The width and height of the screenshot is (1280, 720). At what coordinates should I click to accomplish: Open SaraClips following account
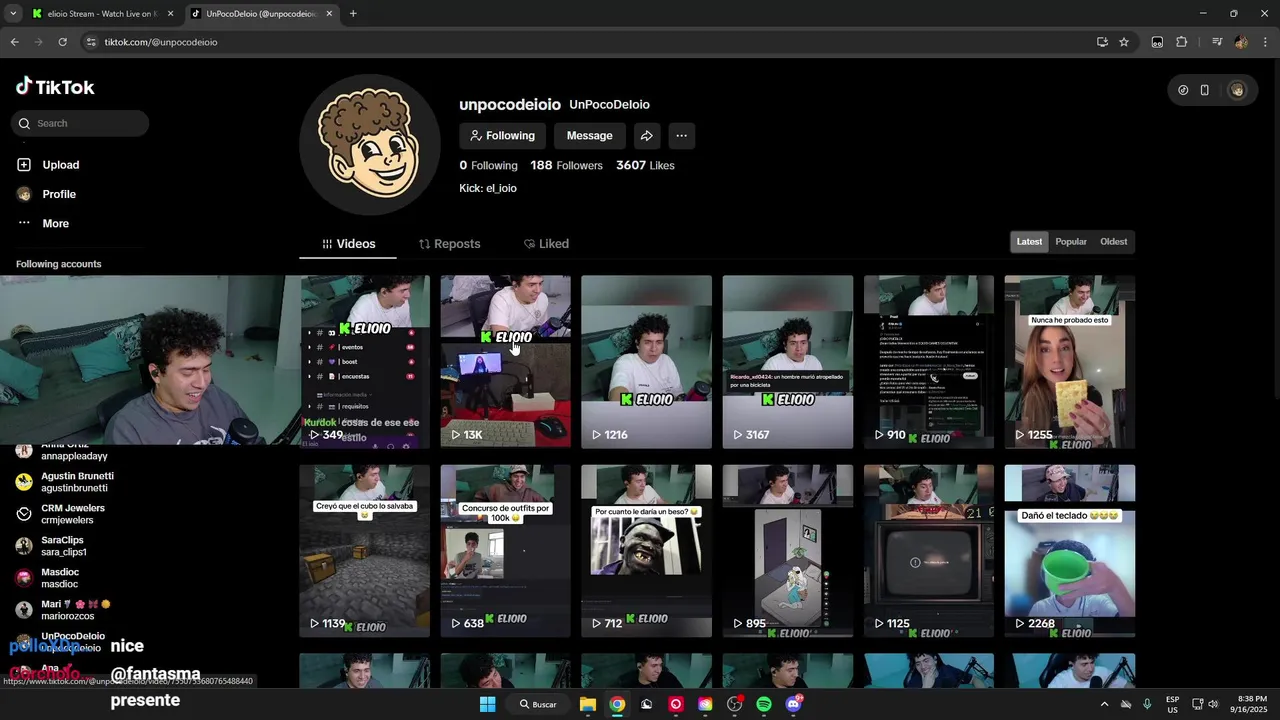pyautogui.click(x=52, y=546)
